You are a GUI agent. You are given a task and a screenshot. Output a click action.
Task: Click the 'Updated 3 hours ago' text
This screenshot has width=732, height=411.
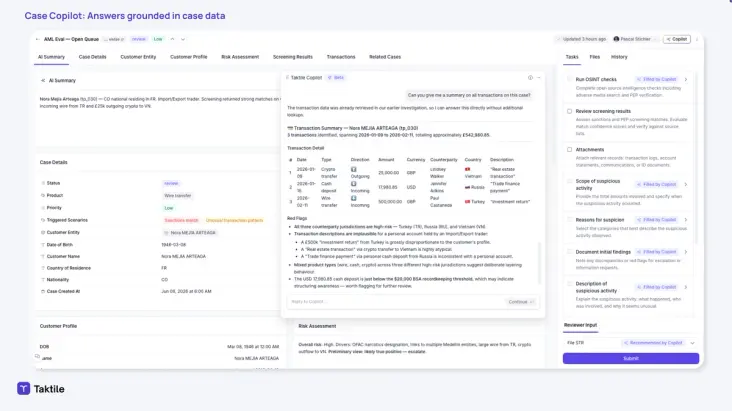point(584,39)
